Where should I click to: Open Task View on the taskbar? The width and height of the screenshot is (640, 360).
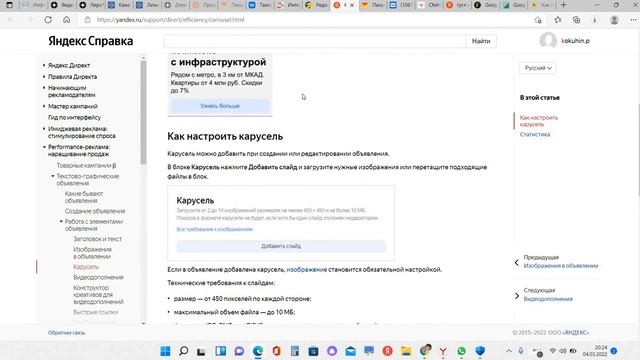(201, 351)
